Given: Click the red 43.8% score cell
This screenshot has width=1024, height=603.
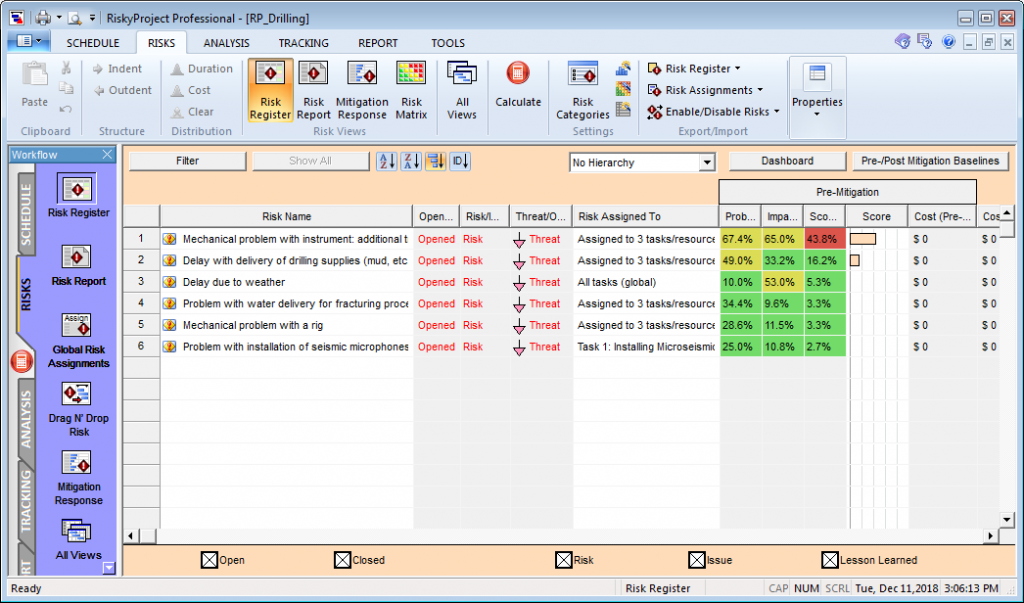Looking at the screenshot, I should [825, 239].
